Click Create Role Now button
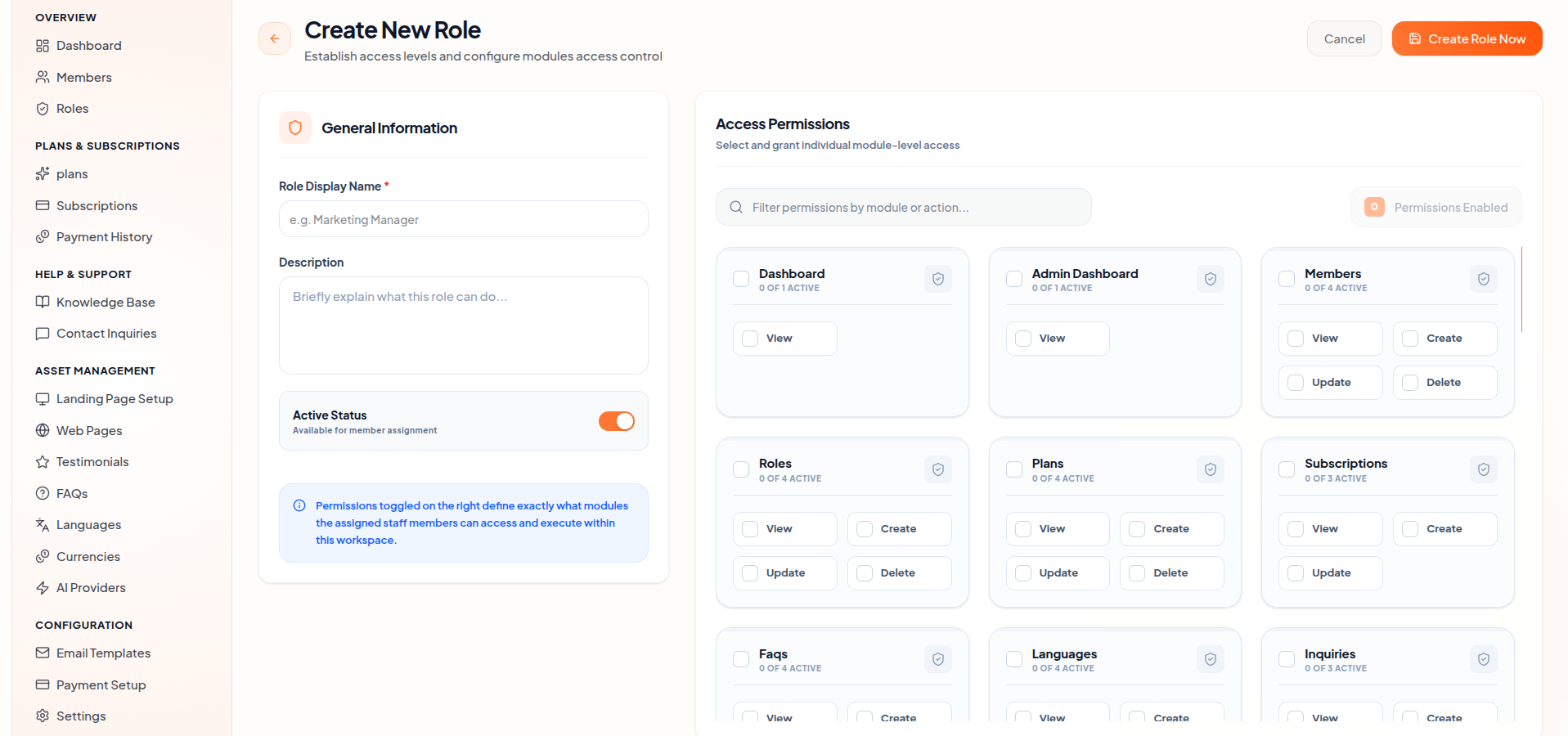This screenshot has width=1568, height=736. (1467, 38)
